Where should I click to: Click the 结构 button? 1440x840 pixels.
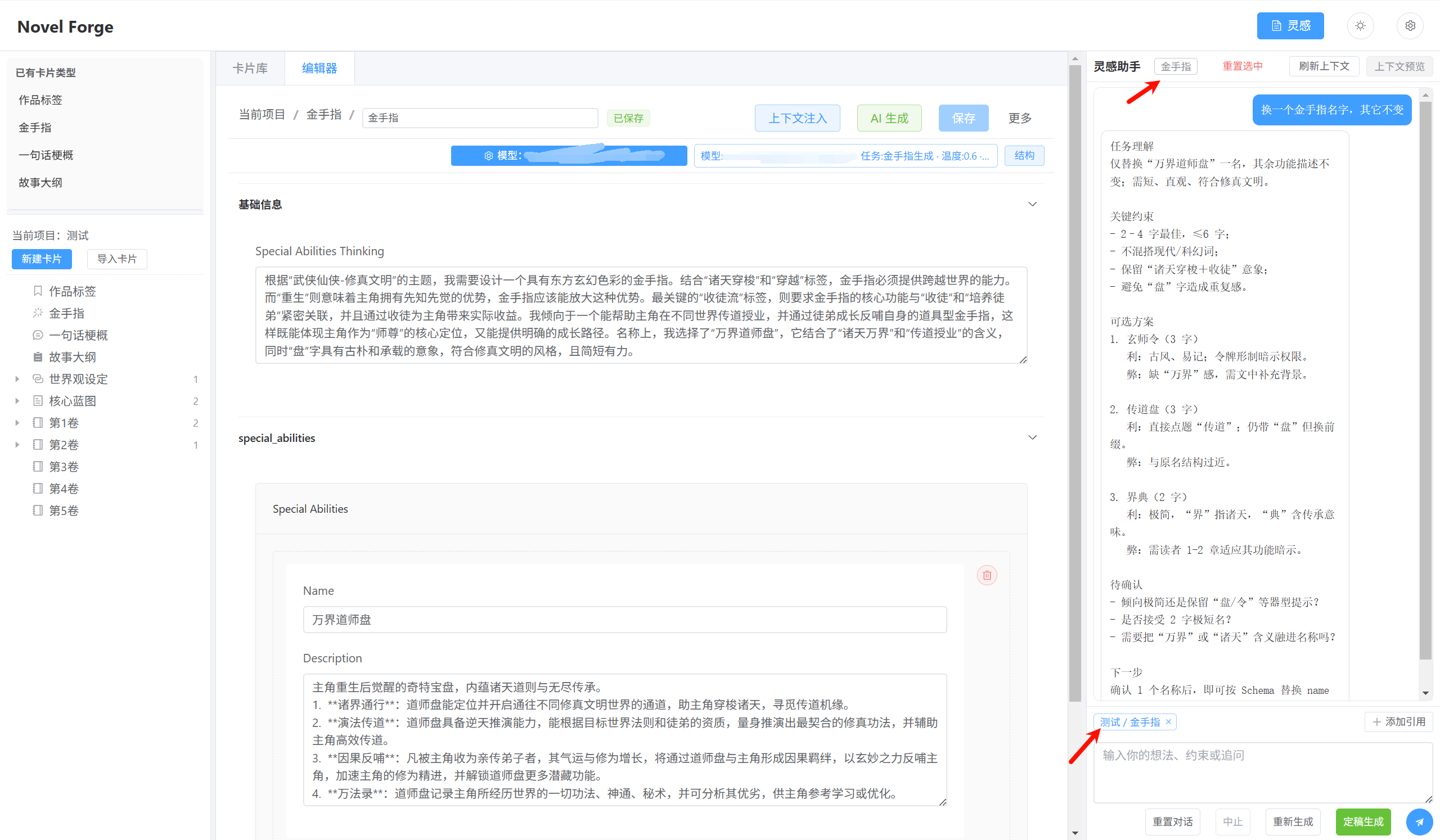[x=1024, y=156]
